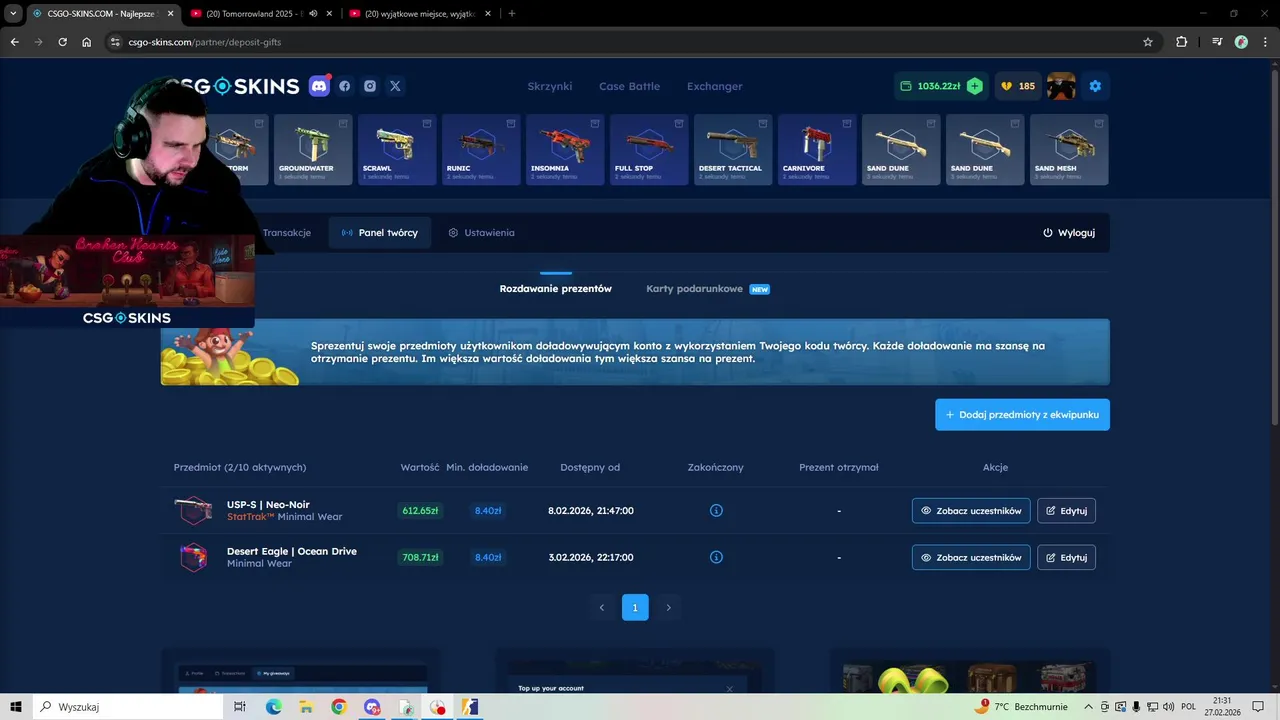Click the 612.65zł value cell
The height and width of the screenshot is (720, 1280).
point(420,511)
